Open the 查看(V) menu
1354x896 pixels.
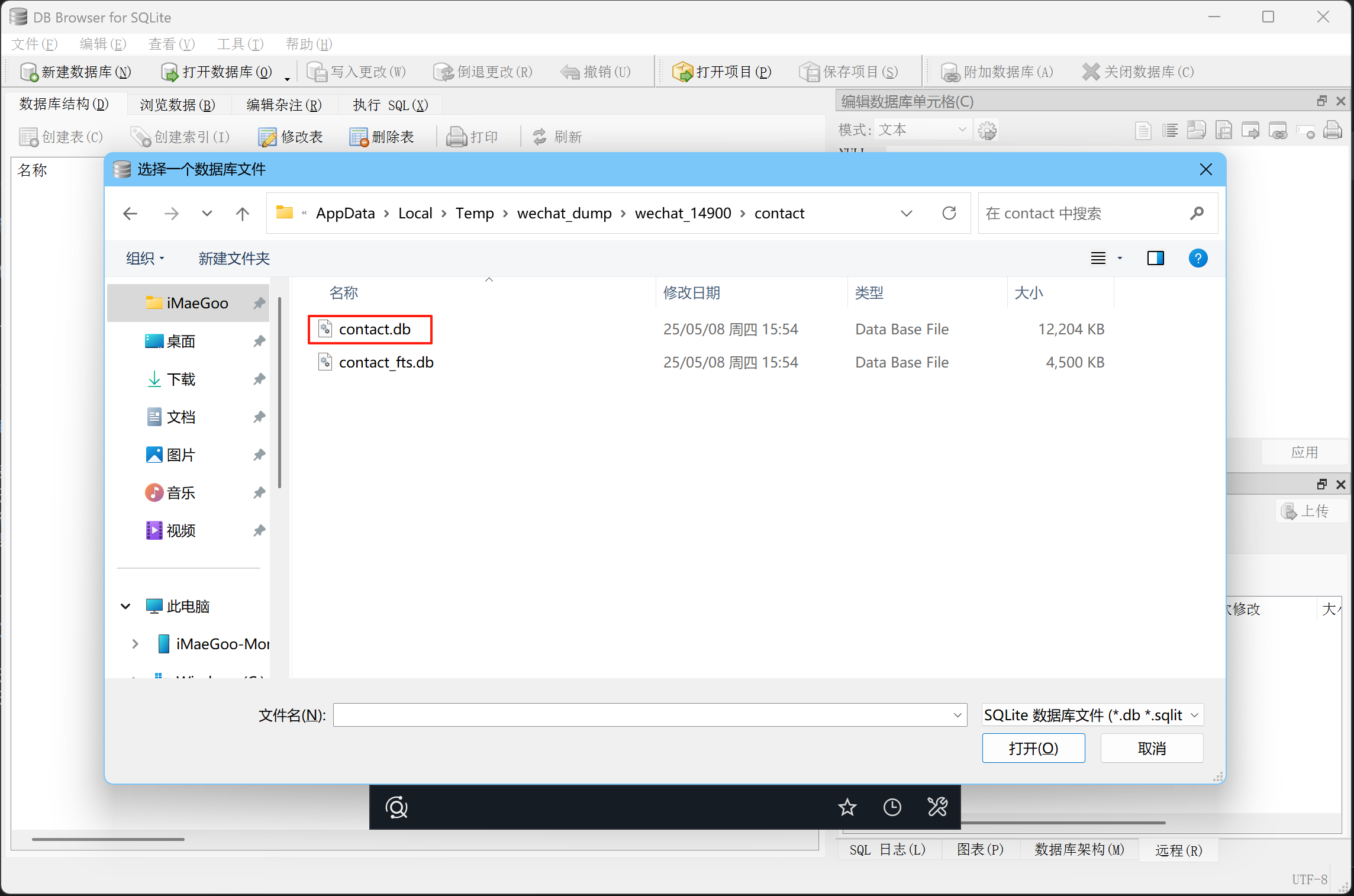pos(172,44)
